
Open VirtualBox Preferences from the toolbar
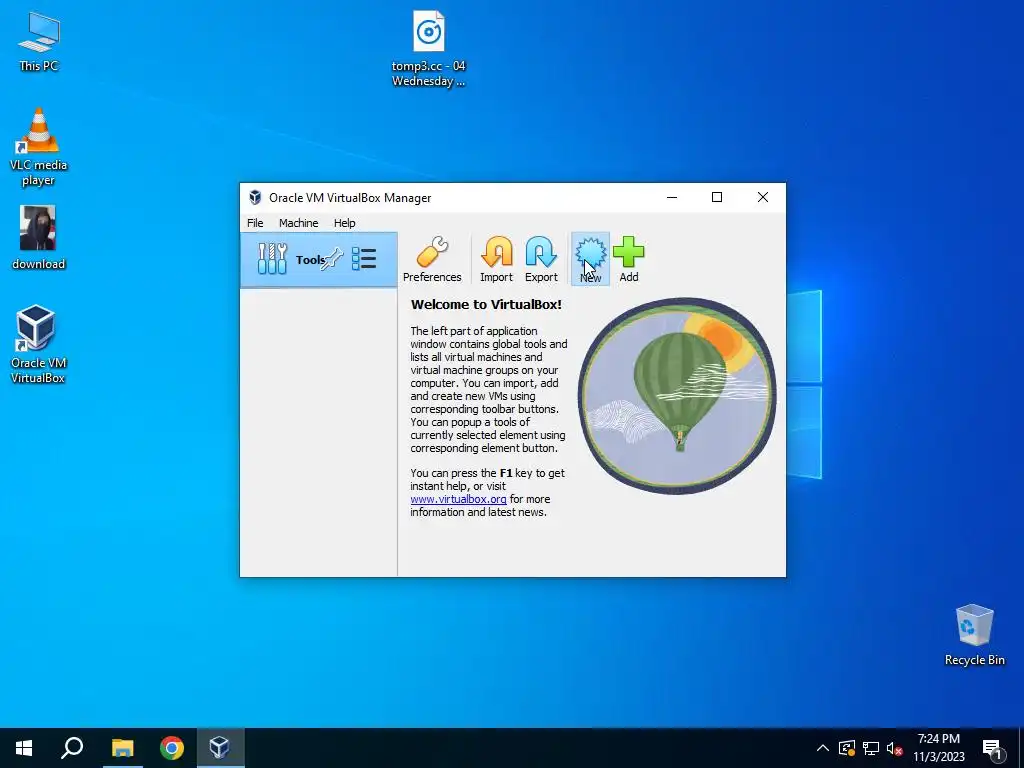(432, 259)
